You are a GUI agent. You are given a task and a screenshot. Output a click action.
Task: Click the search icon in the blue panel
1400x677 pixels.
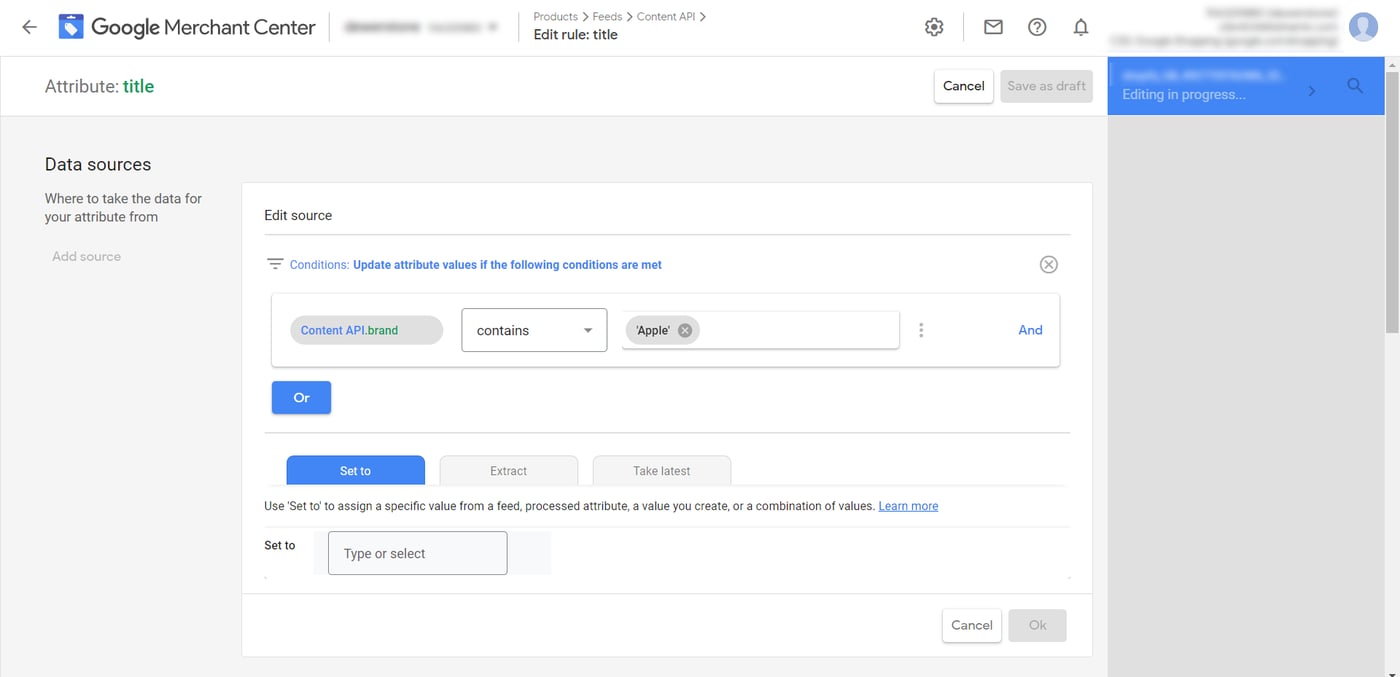(x=1355, y=86)
